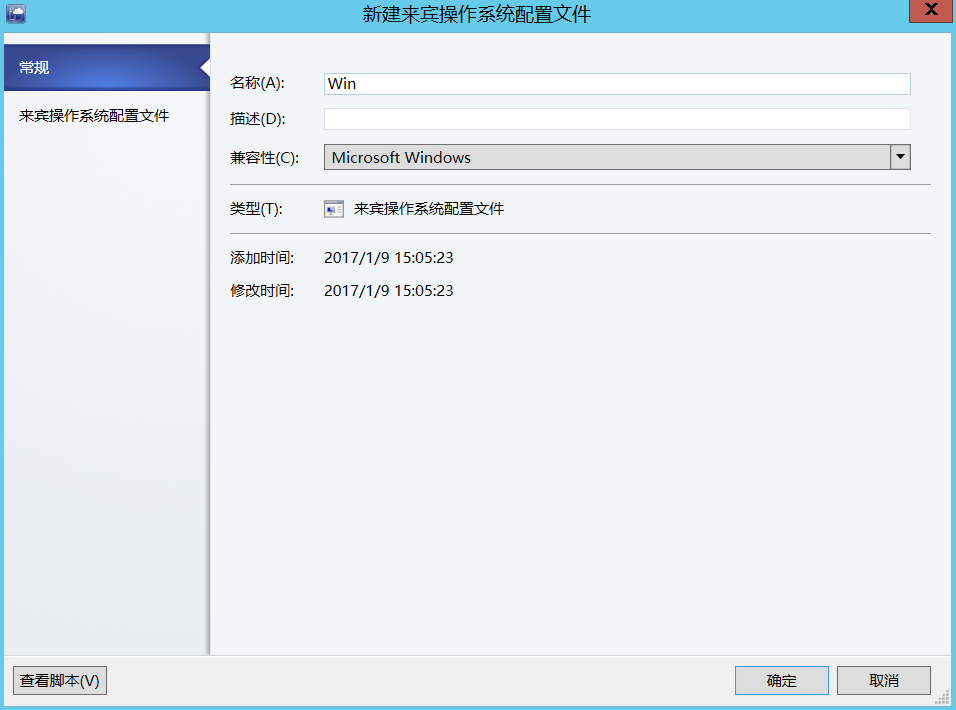
Task: Click the resize grip at dialog corner
Action: pos(943,697)
